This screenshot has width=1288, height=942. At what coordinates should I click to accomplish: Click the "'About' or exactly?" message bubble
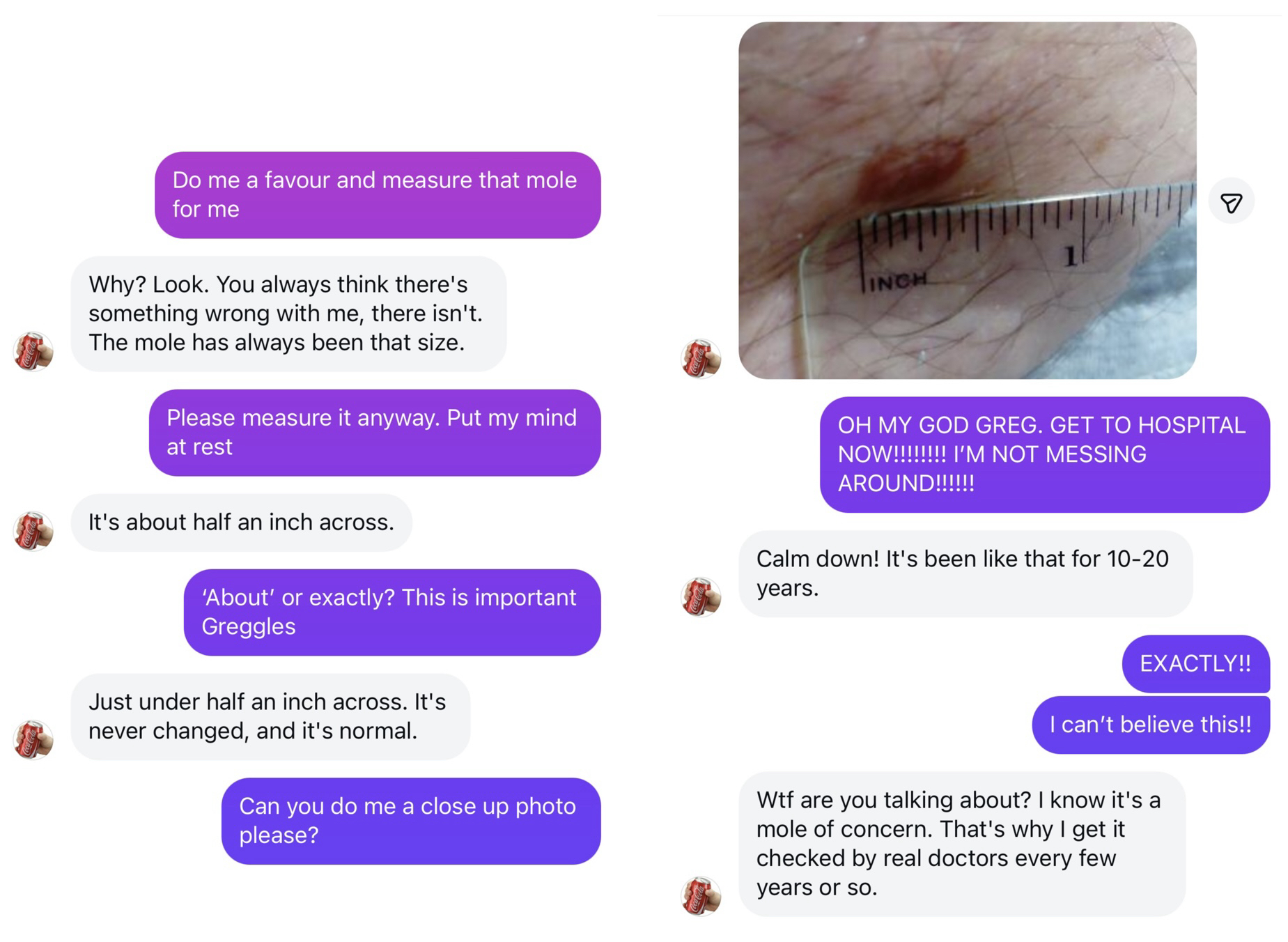[x=391, y=612]
